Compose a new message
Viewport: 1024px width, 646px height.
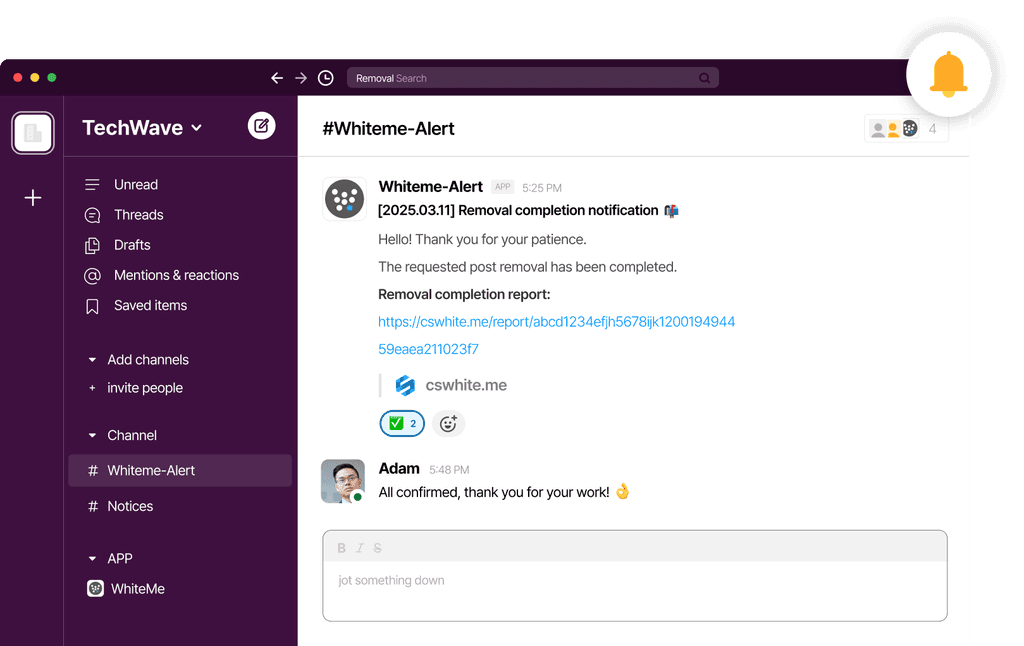coord(261,125)
